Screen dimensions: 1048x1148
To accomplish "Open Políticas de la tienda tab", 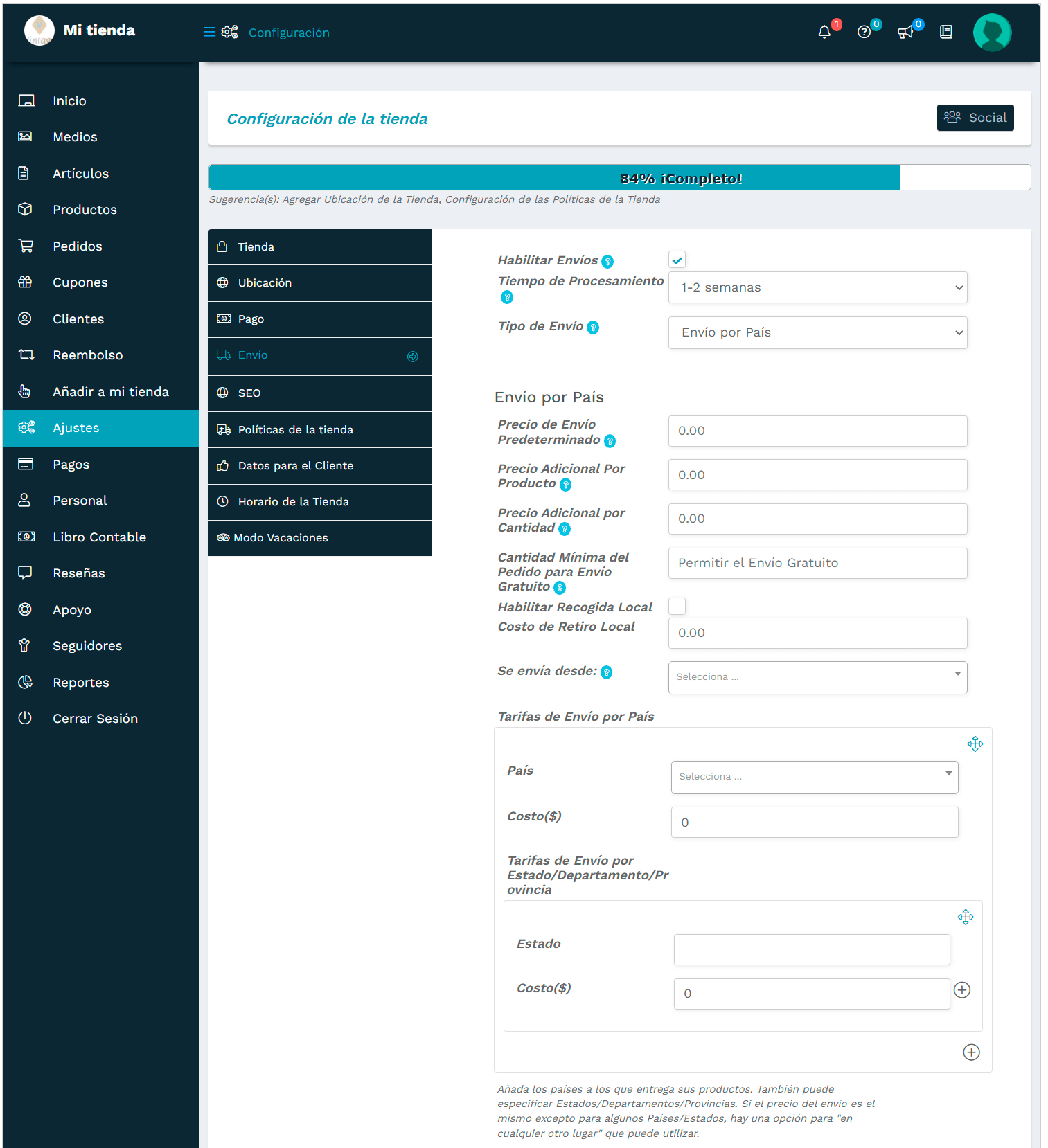I will pyautogui.click(x=320, y=429).
